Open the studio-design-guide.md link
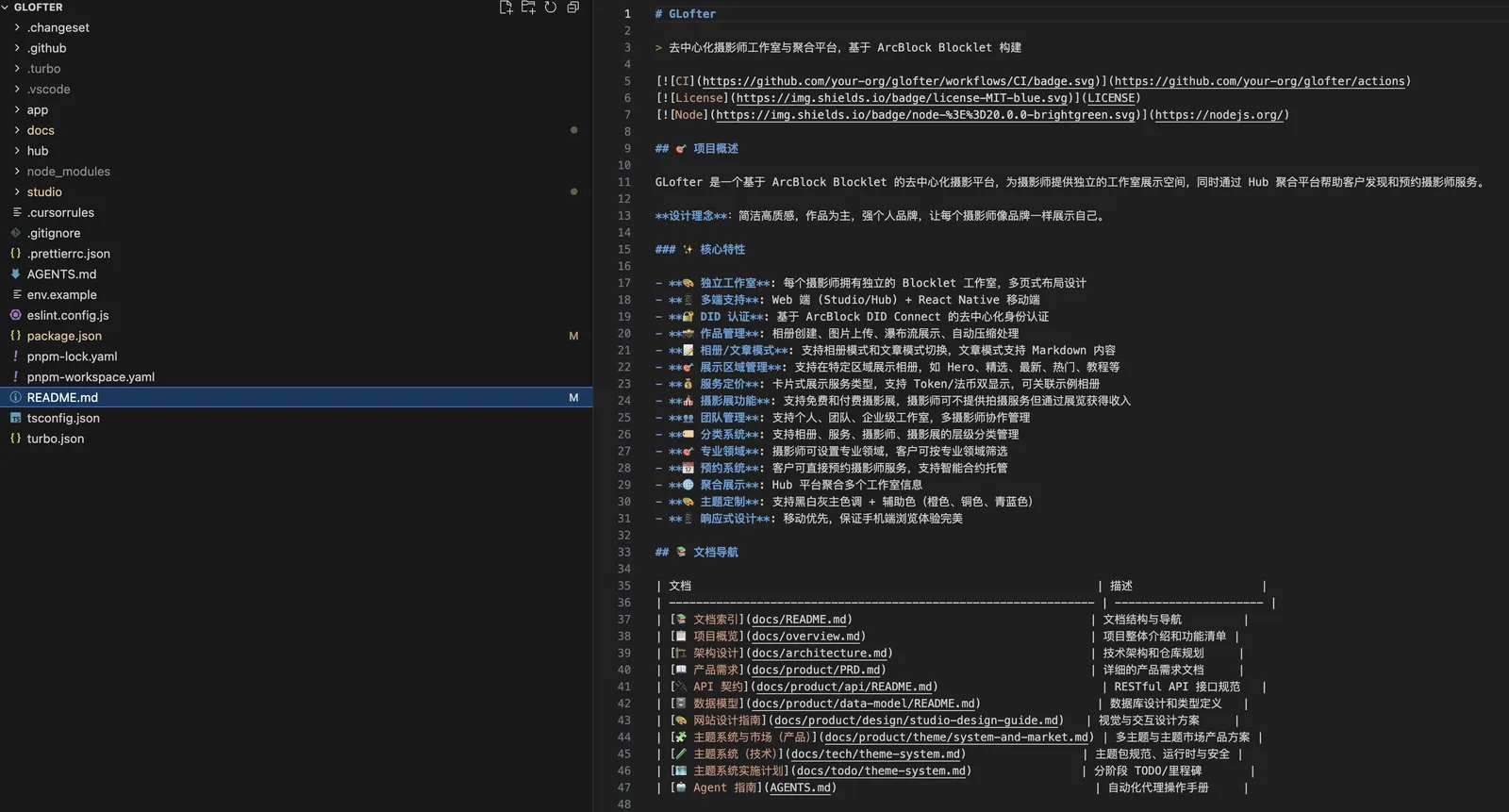Viewport: 1509px width, 812px height. [917, 721]
